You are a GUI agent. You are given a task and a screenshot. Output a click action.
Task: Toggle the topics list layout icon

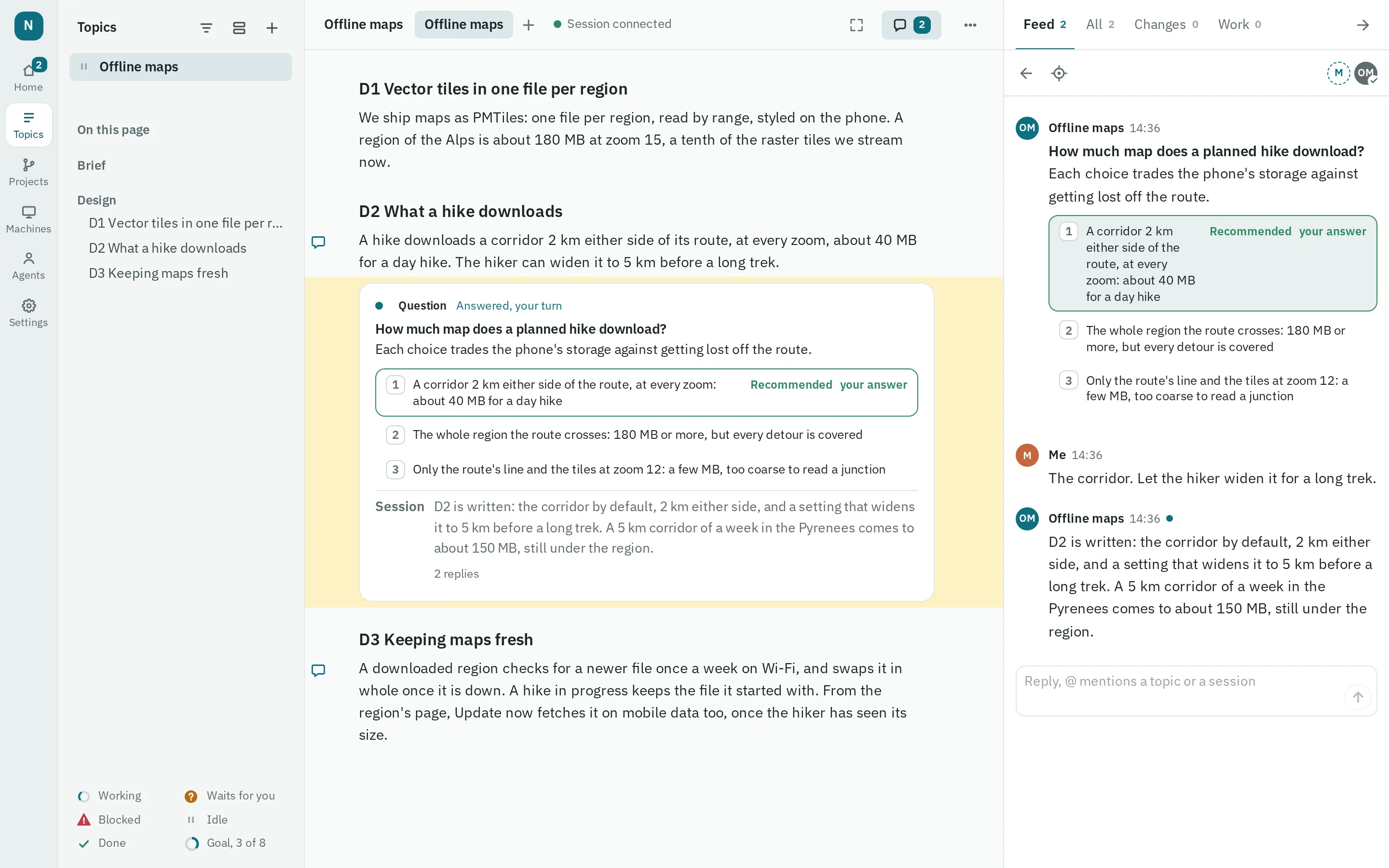tap(239, 27)
